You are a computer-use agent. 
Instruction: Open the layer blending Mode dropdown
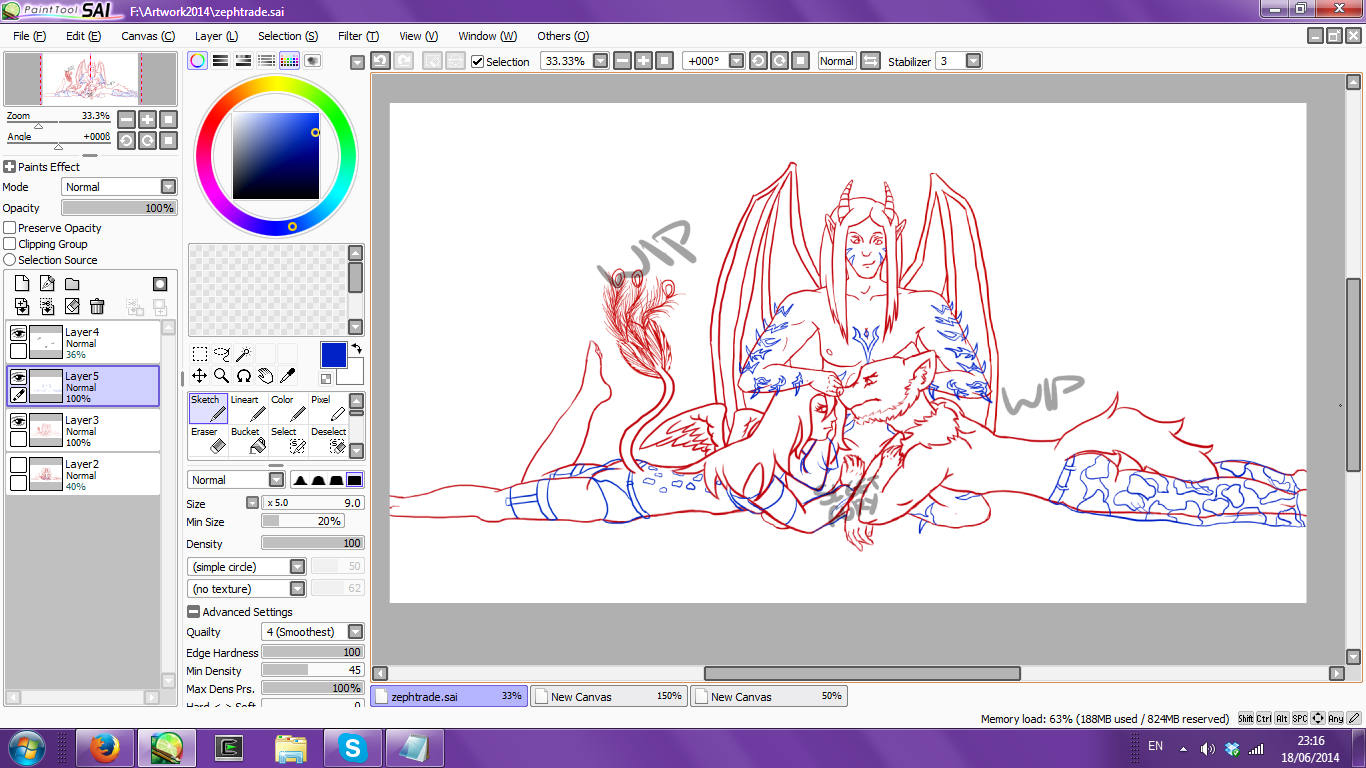[168, 187]
